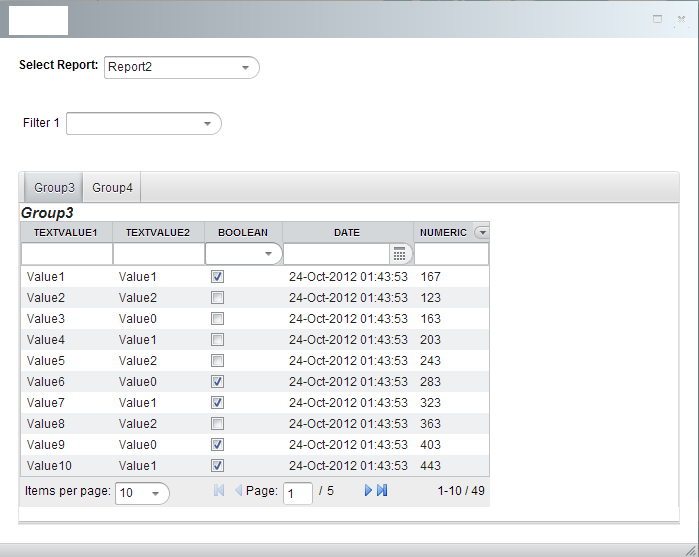The width and height of the screenshot is (699, 557).
Task: Go to previous page of results
Action: [238, 491]
